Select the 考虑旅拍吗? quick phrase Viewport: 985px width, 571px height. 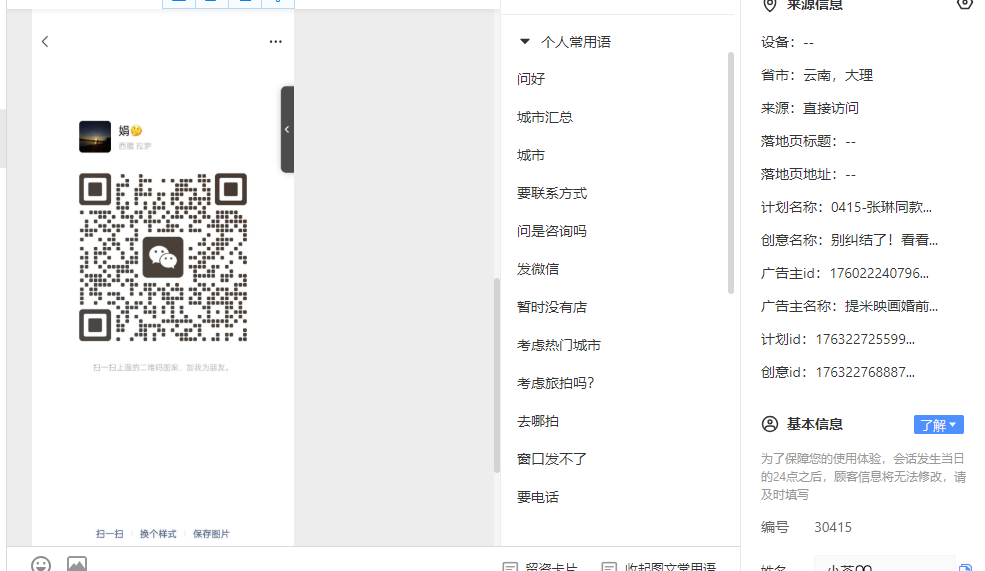point(555,383)
